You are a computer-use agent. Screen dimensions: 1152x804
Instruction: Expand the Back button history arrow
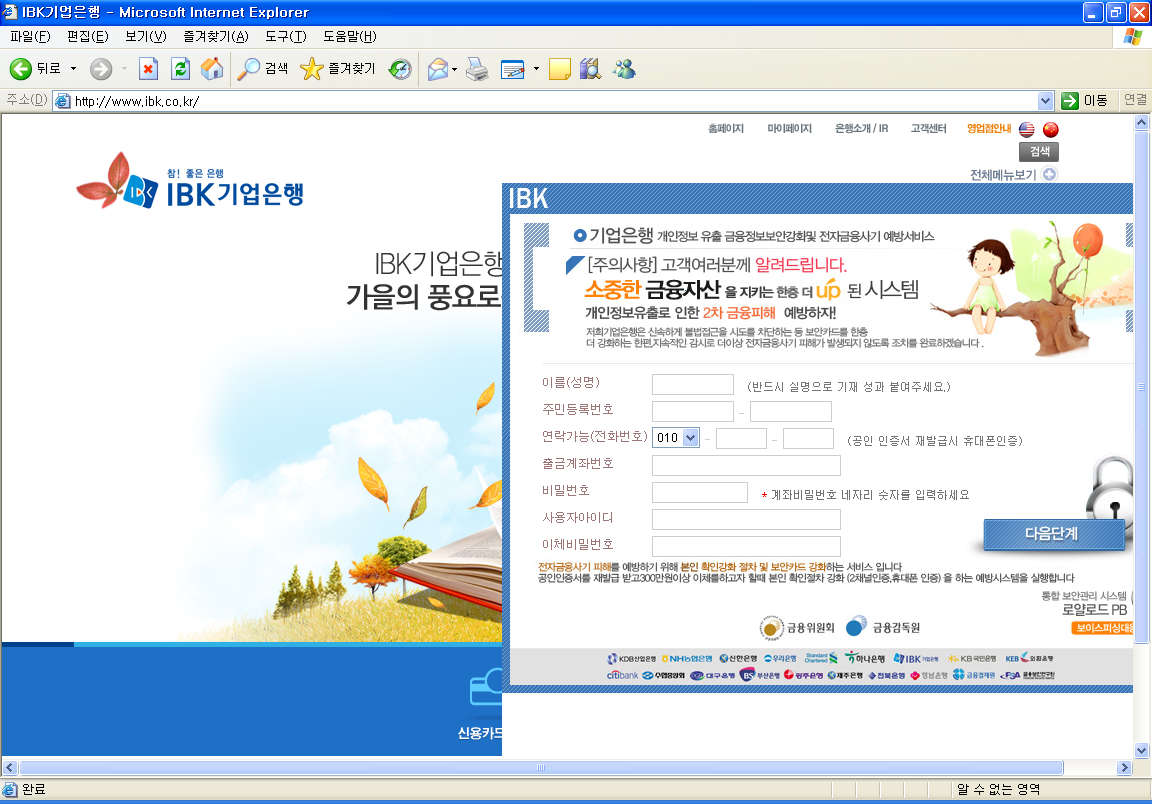point(73,69)
